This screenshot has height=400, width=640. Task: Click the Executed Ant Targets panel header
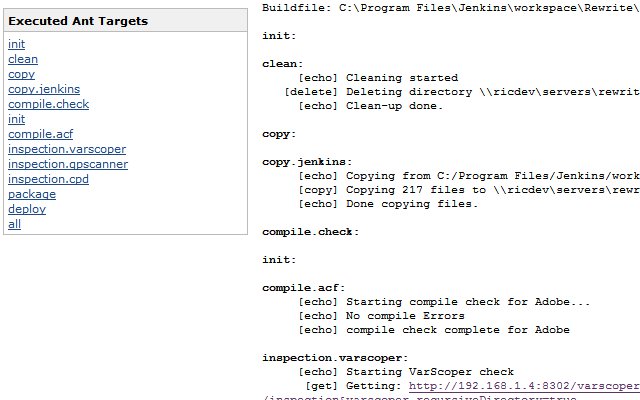pos(125,21)
